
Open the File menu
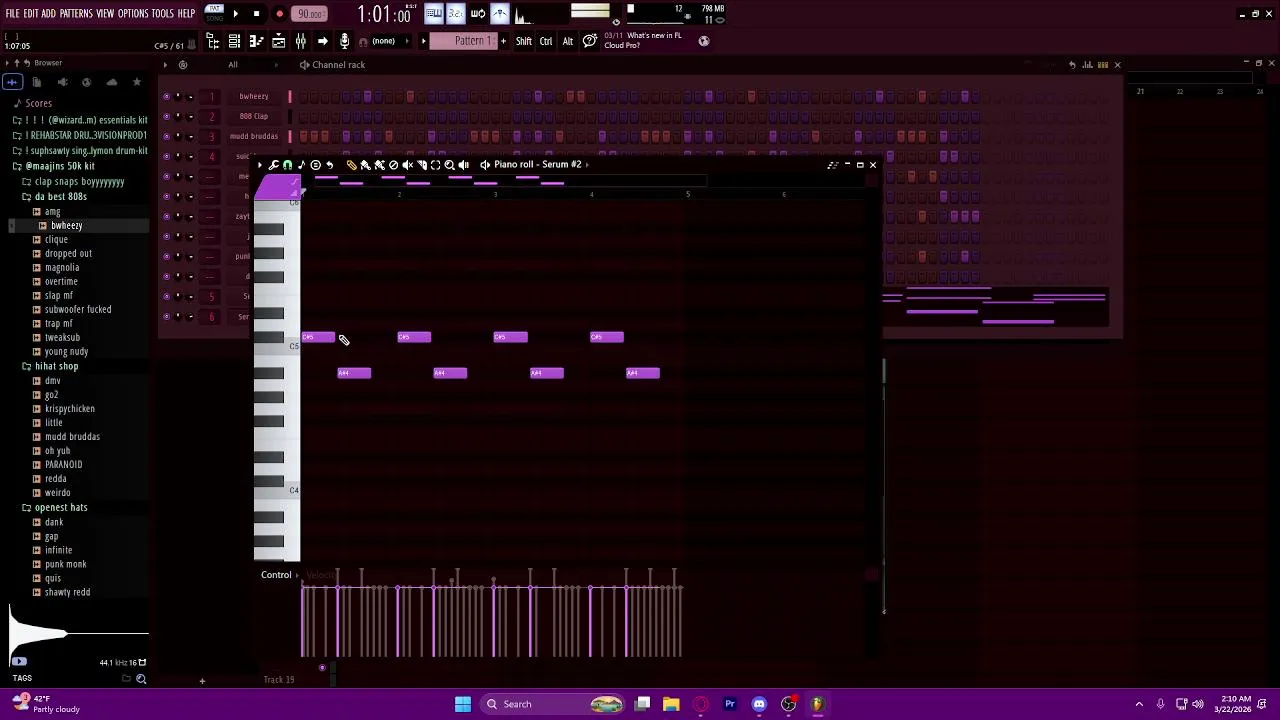pos(12,14)
